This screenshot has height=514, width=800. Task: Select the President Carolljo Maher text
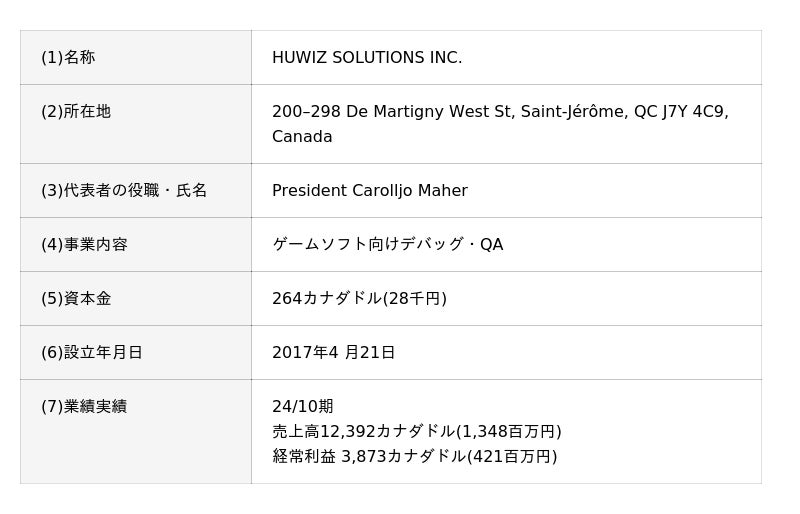tap(369, 191)
